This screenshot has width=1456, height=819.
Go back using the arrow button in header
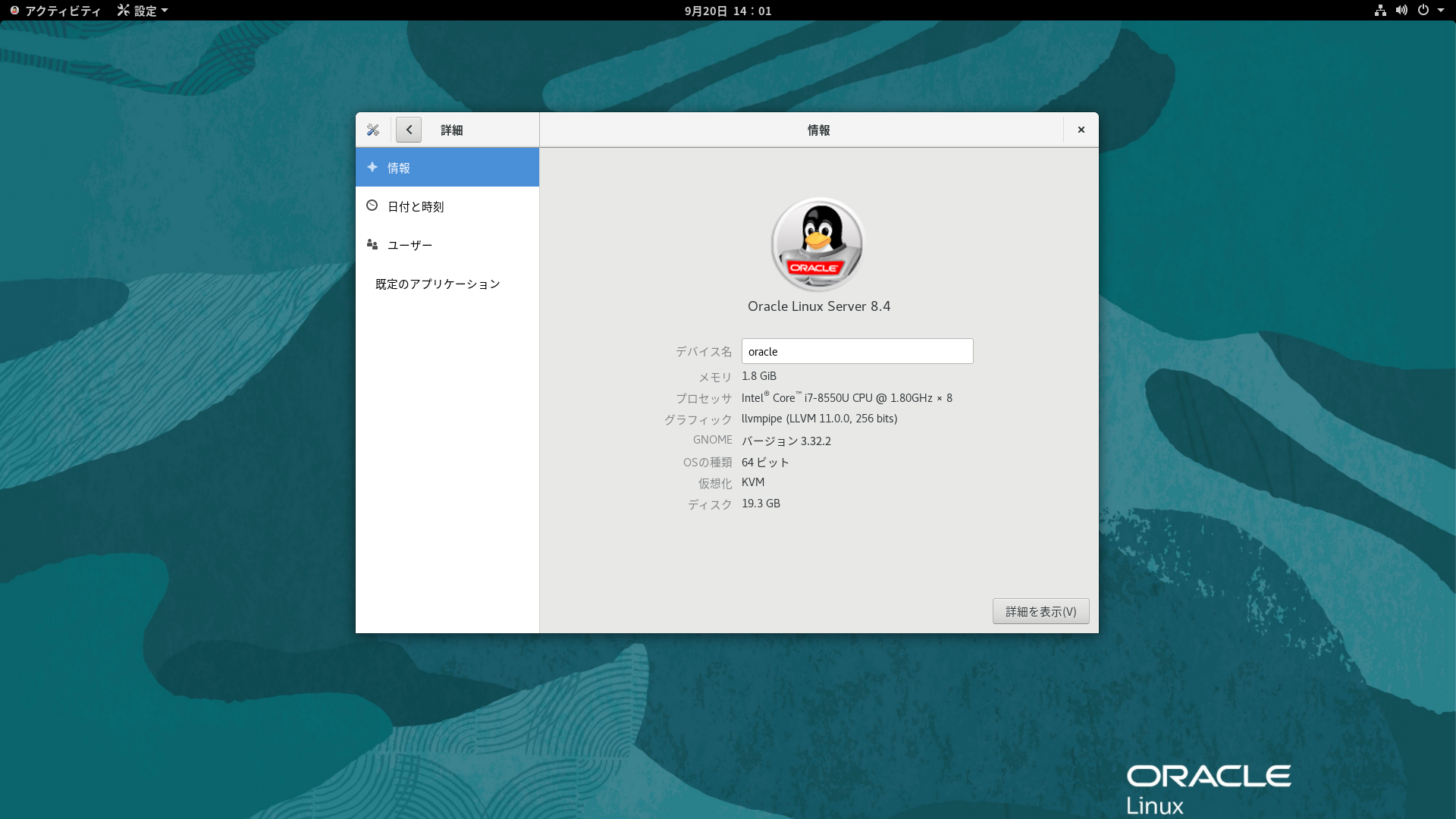409,129
